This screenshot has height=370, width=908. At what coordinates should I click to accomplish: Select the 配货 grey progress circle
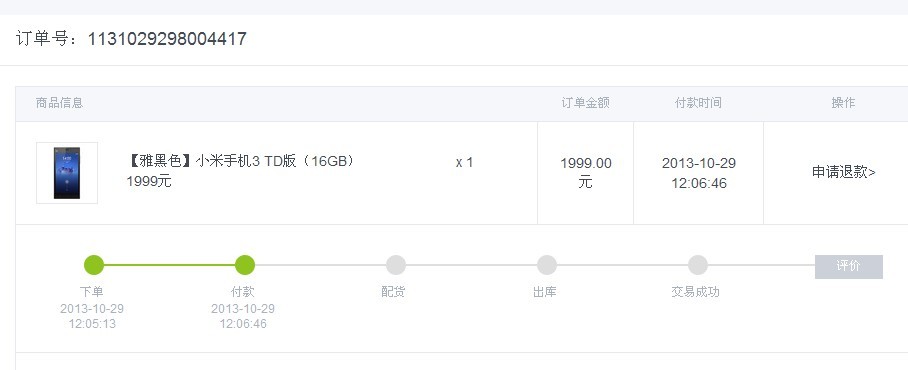(x=396, y=265)
